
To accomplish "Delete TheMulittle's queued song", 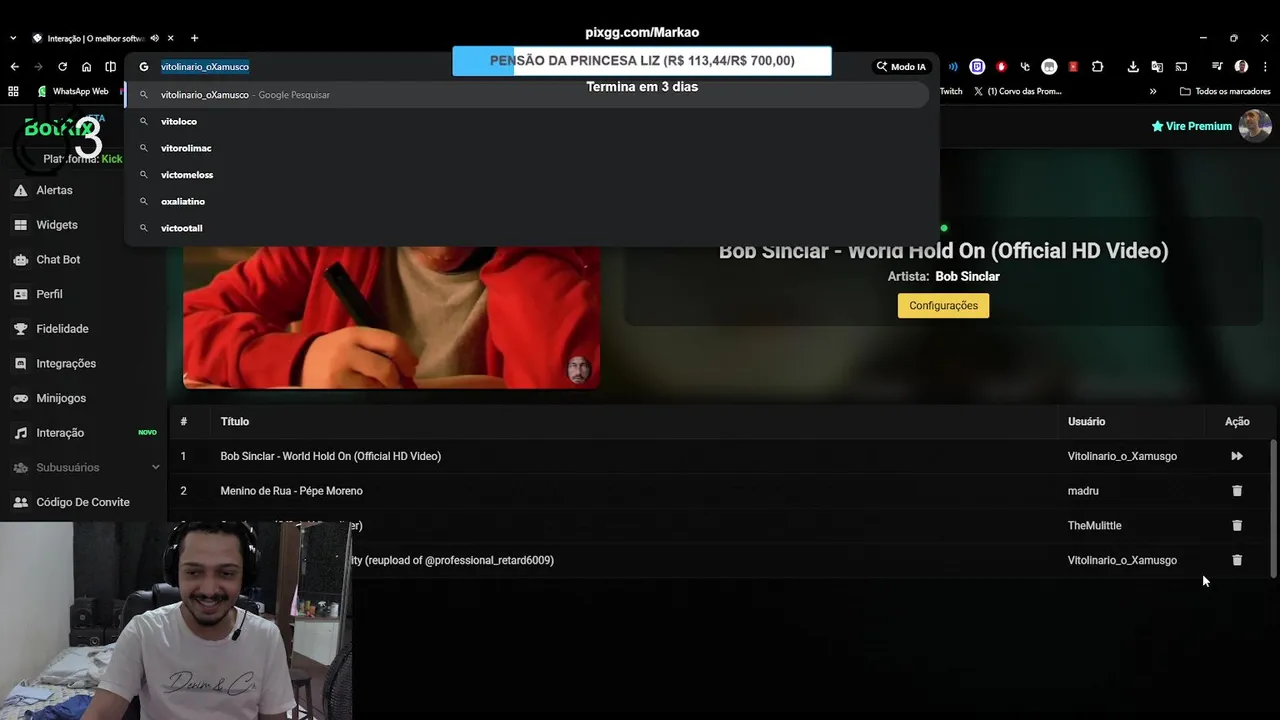I will 1237,525.
